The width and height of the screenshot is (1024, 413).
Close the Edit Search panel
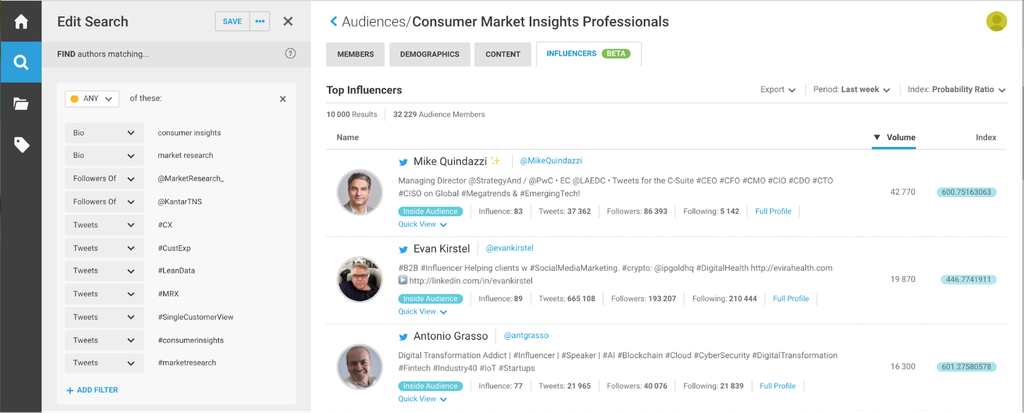(x=288, y=21)
